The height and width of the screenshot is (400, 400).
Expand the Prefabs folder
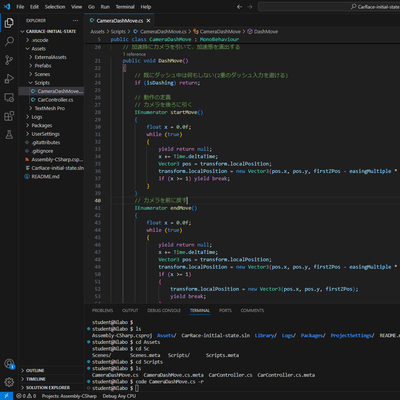point(51,66)
